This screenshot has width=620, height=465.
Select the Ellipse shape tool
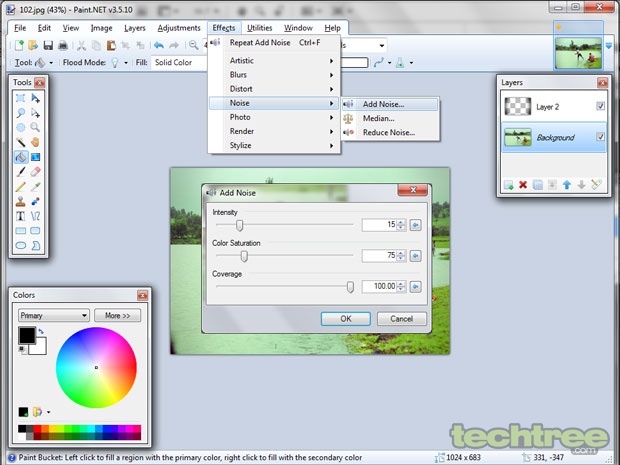coord(21,246)
